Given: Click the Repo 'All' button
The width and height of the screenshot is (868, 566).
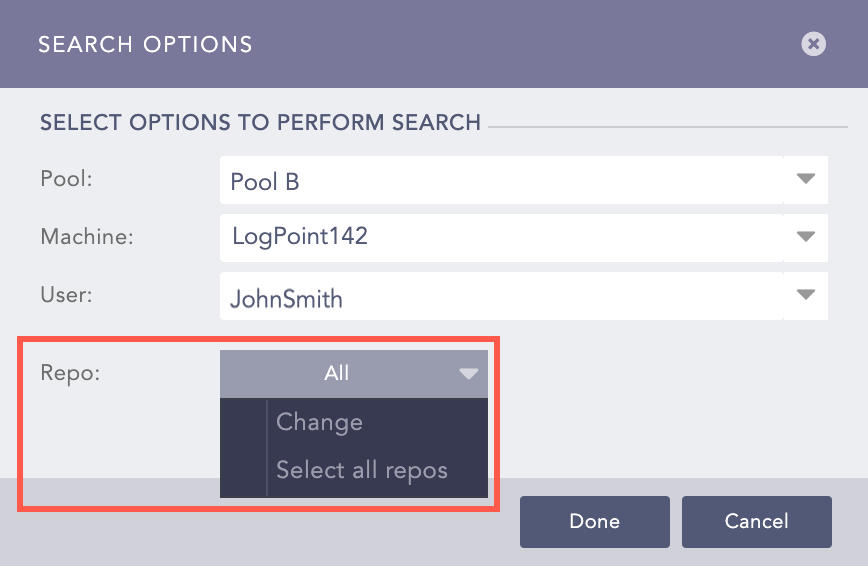Looking at the screenshot, I should [x=337, y=374].
